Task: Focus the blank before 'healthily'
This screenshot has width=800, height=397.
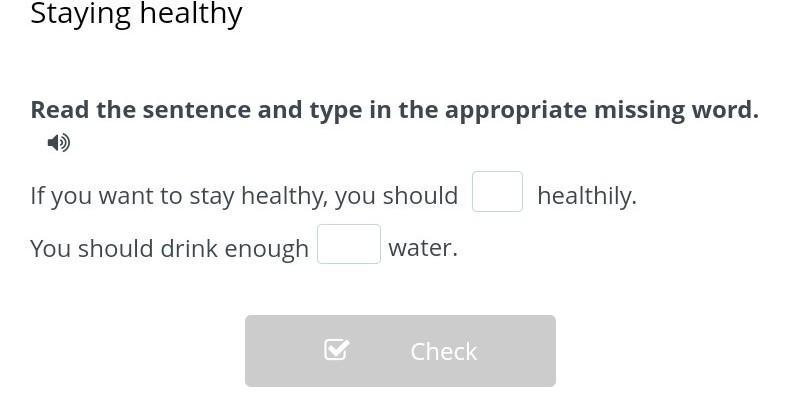Action: pos(497,192)
